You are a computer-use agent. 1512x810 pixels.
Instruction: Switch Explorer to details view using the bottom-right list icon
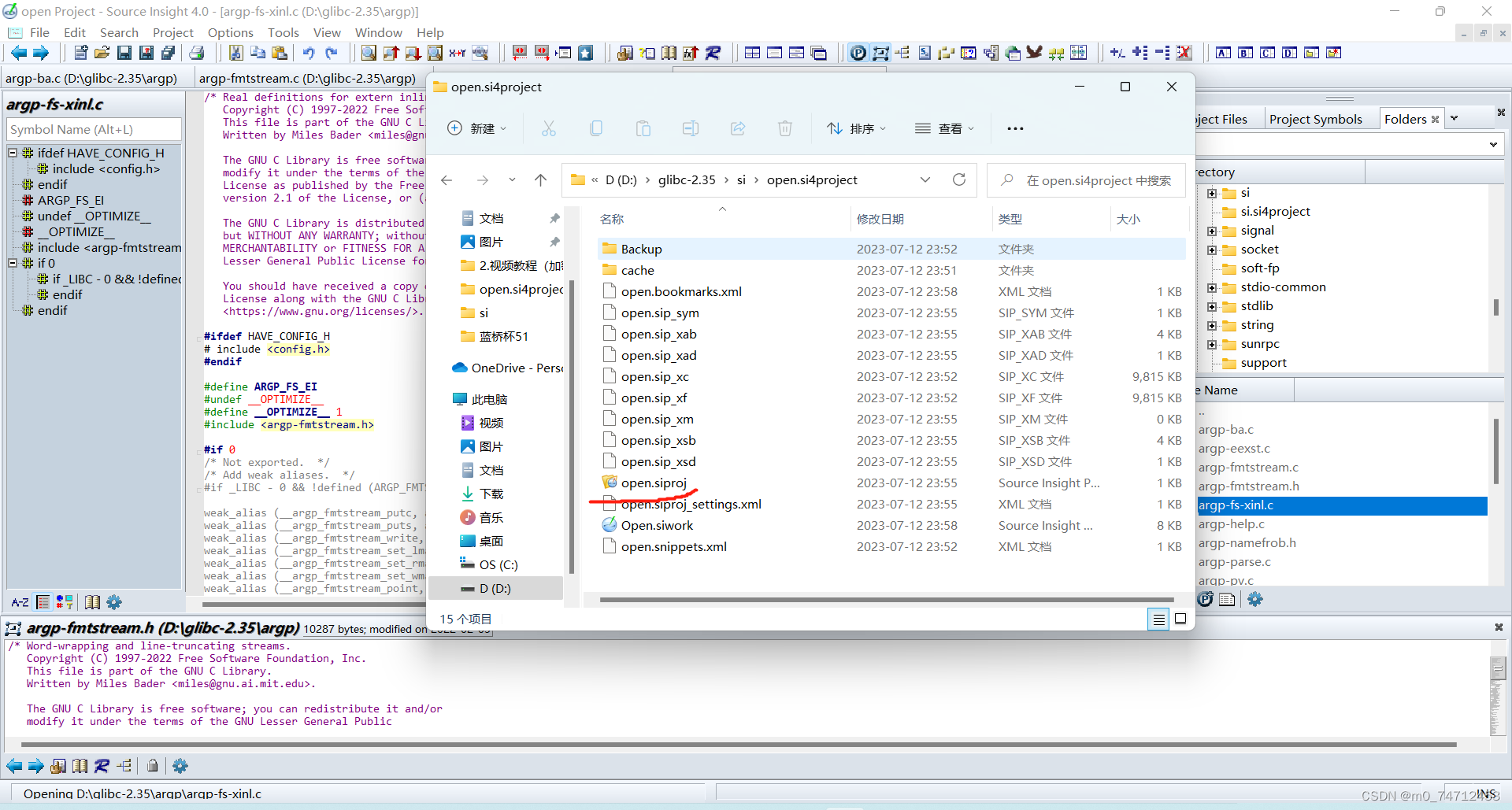click(1158, 620)
